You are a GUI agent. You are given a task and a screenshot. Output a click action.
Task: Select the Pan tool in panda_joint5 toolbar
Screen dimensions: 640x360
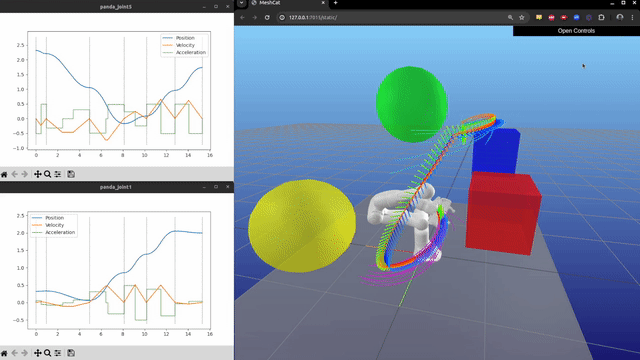tap(38, 174)
